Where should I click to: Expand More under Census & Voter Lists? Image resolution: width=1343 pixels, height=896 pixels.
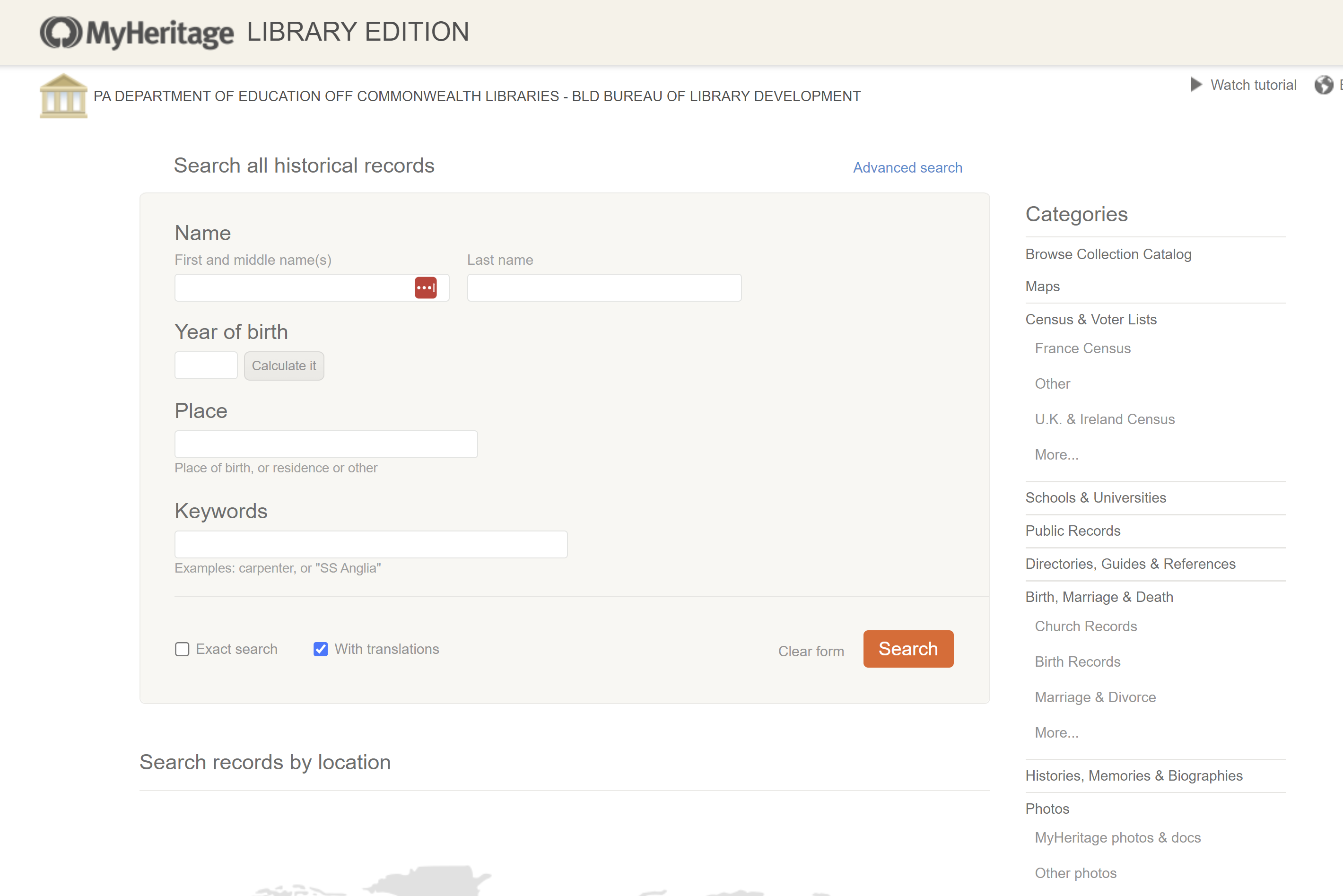click(1056, 454)
